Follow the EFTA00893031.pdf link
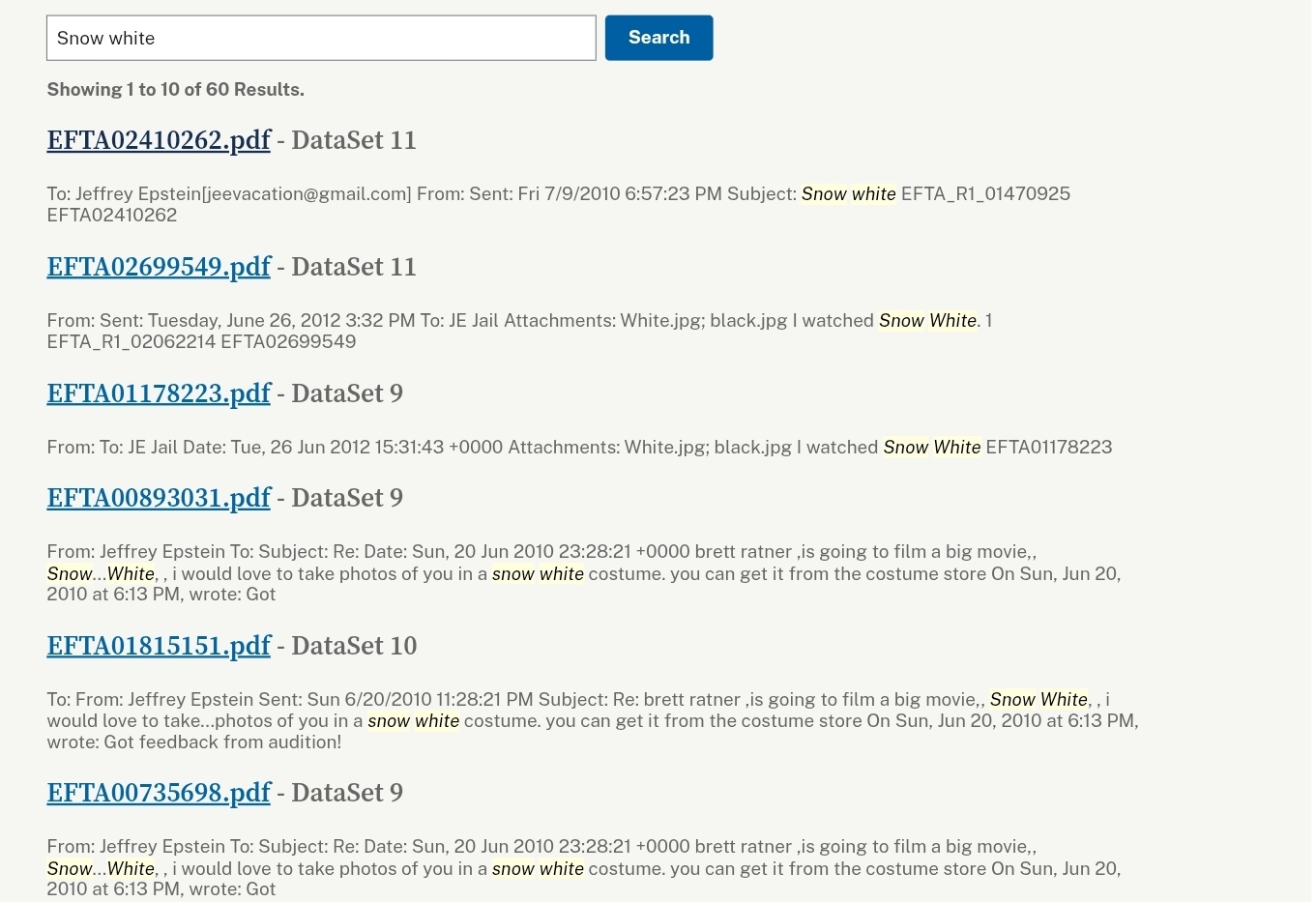The image size is (1316, 902). (159, 498)
